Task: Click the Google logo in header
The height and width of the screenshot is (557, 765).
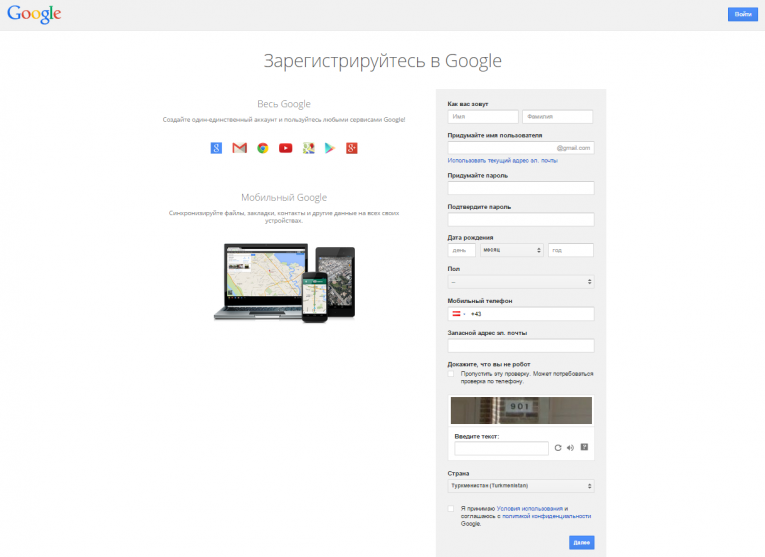Action: pos(34,14)
